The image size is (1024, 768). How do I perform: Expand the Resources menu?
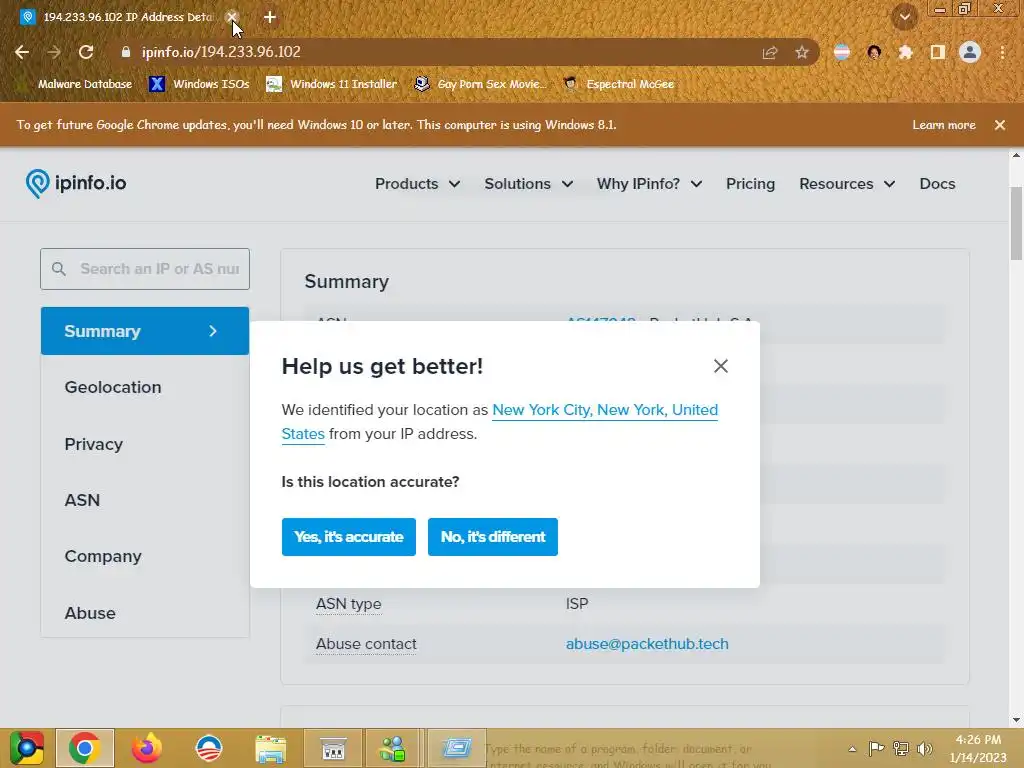(847, 184)
